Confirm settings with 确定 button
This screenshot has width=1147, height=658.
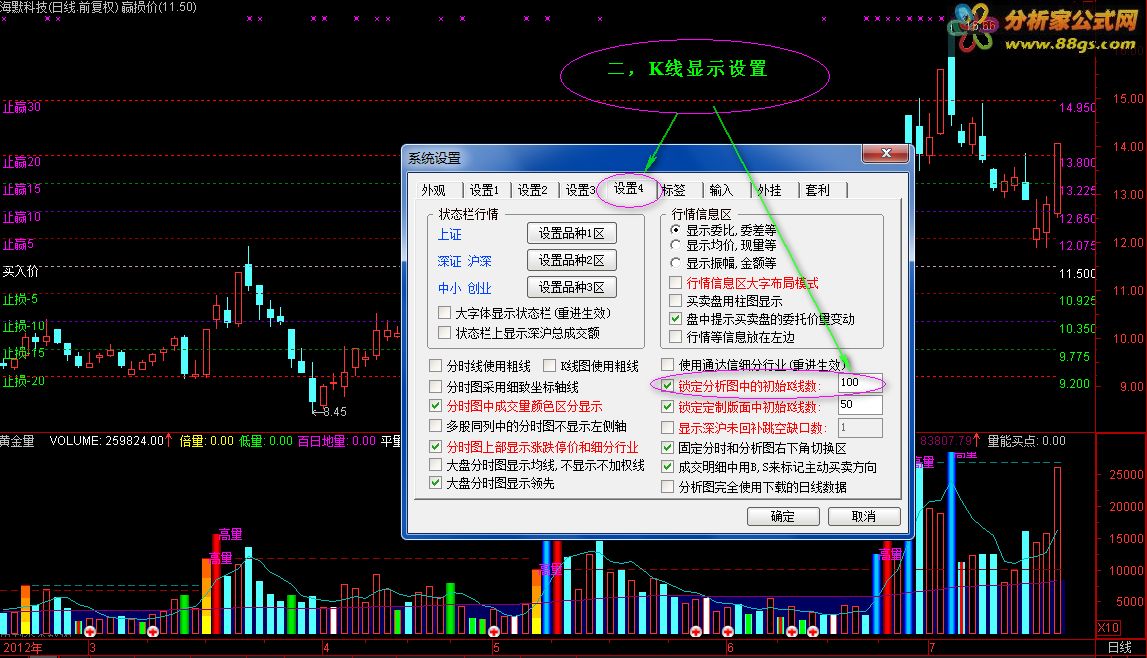(x=783, y=516)
